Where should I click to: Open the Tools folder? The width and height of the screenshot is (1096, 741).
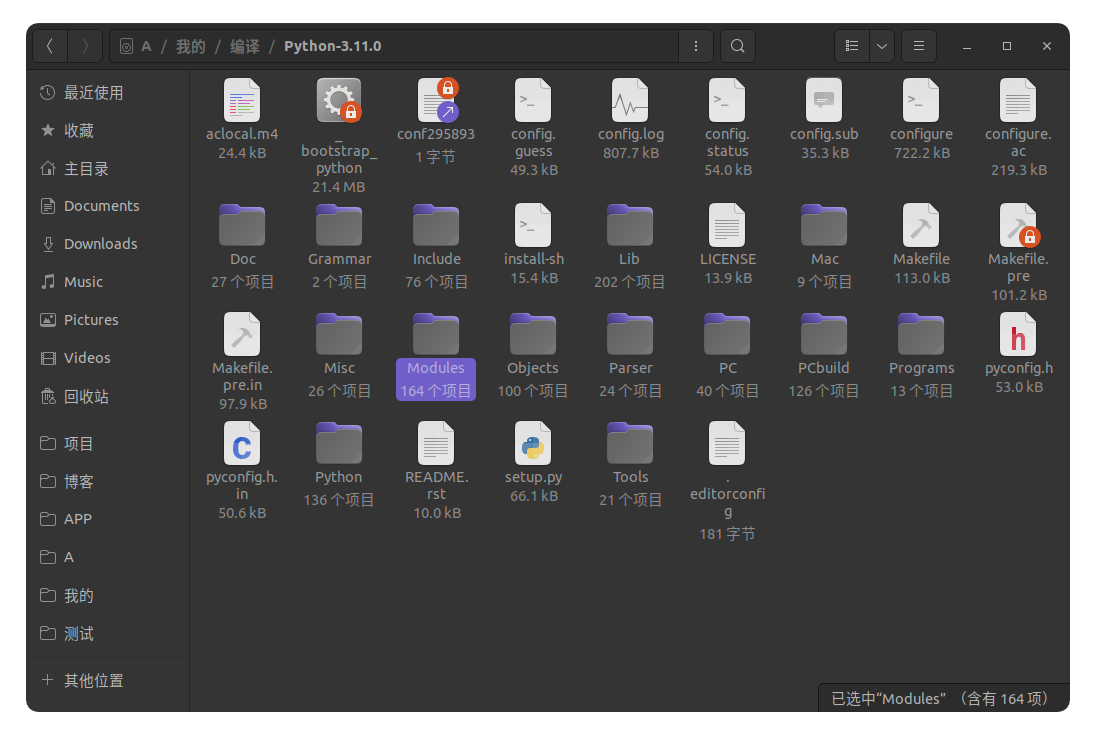(630, 443)
